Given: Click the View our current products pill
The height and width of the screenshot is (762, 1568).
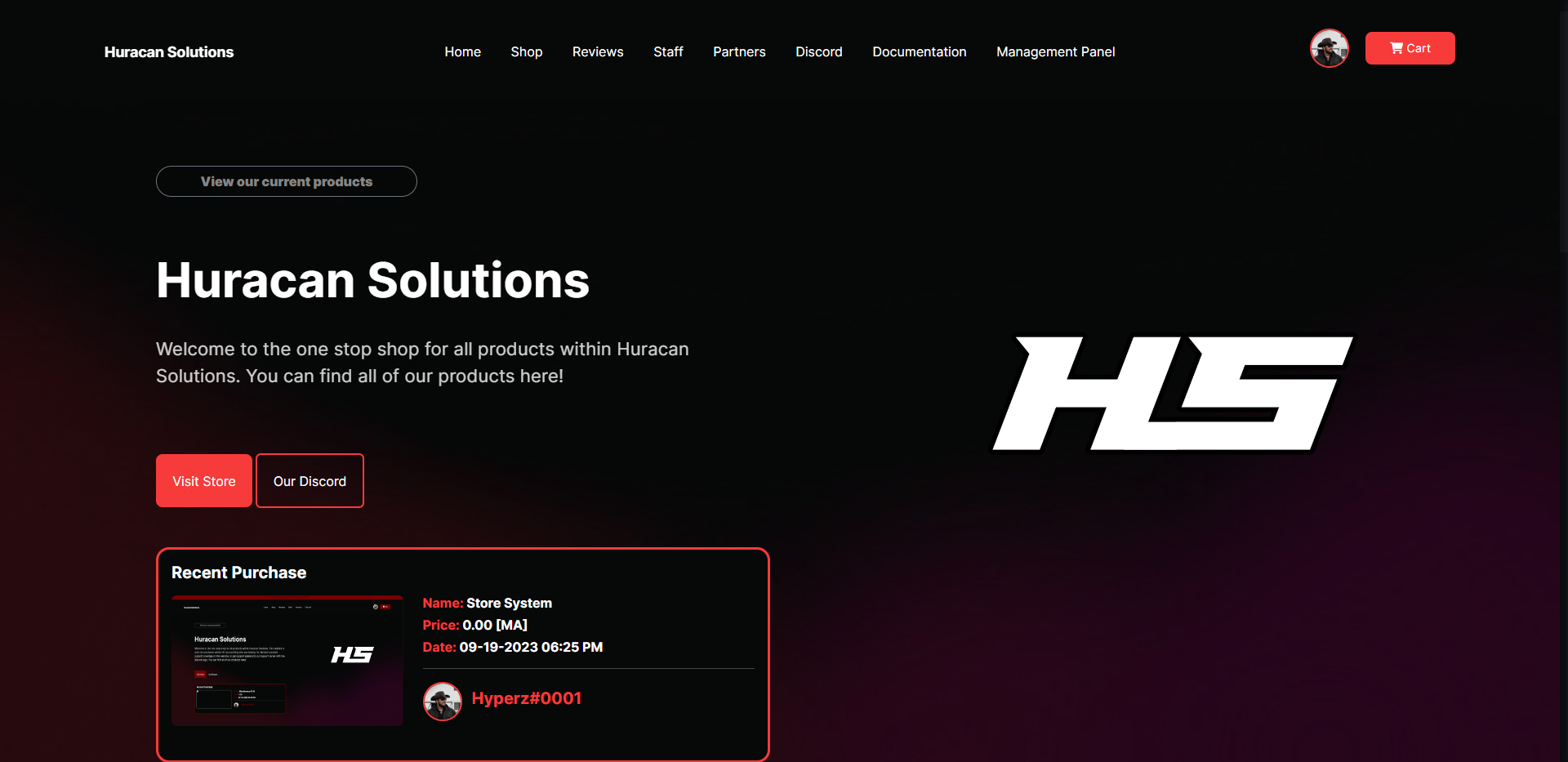Looking at the screenshot, I should pos(287,181).
